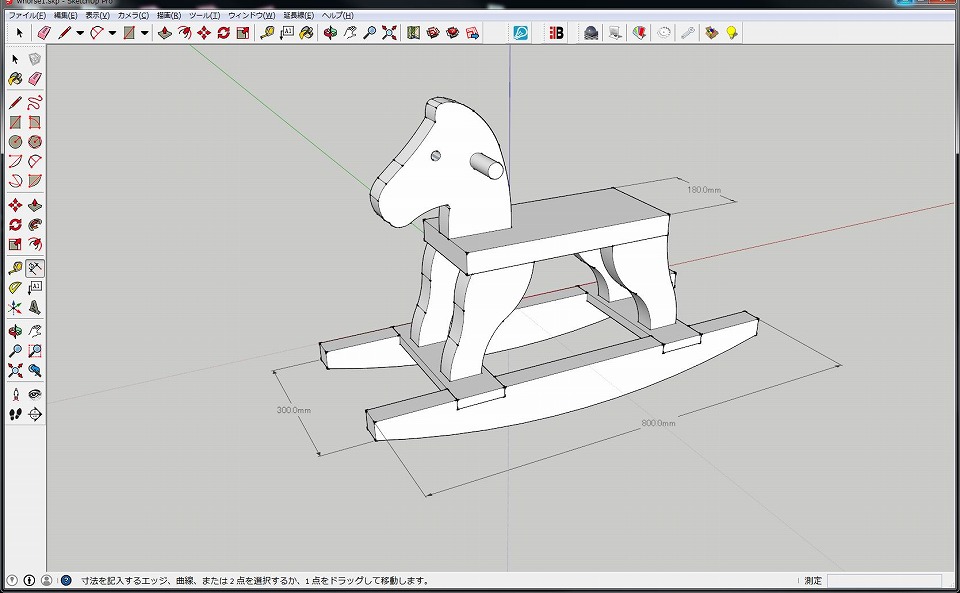Viewport: 960px width, 593px height.
Task: Click the Rotate tool in top toolbar
Action: (223, 33)
